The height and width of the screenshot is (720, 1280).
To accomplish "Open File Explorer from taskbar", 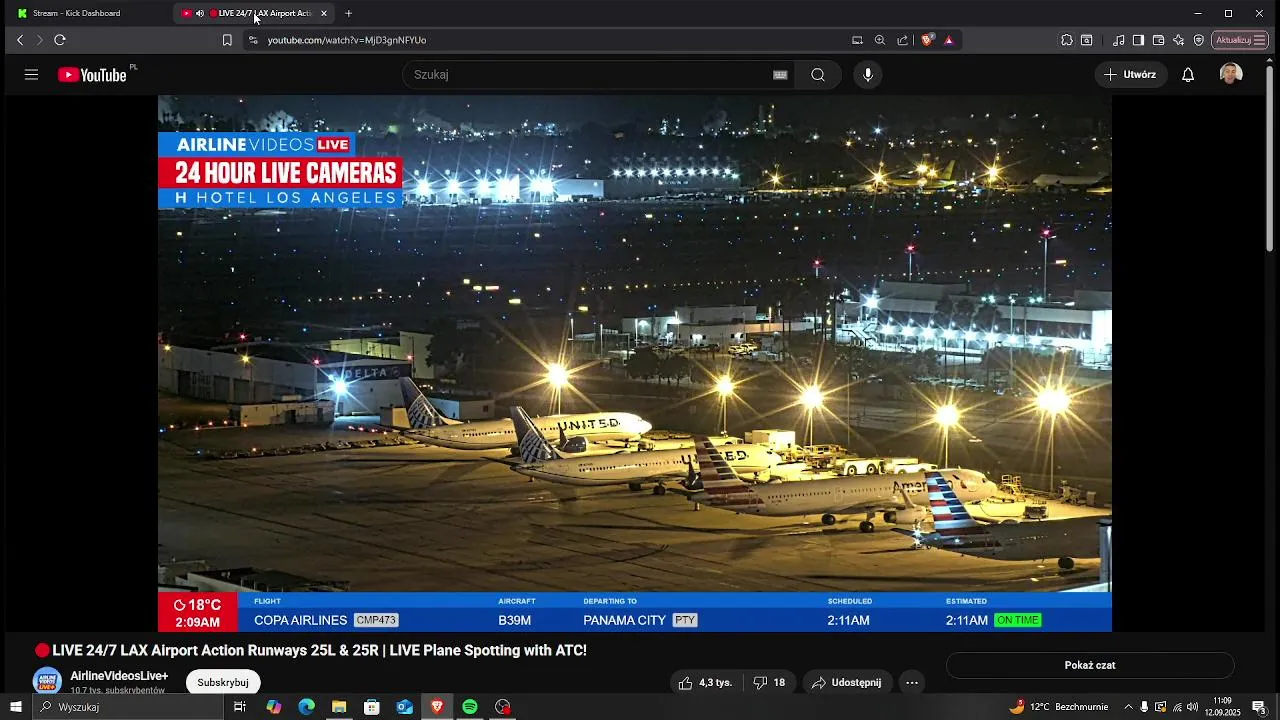I will tap(339, 707).
